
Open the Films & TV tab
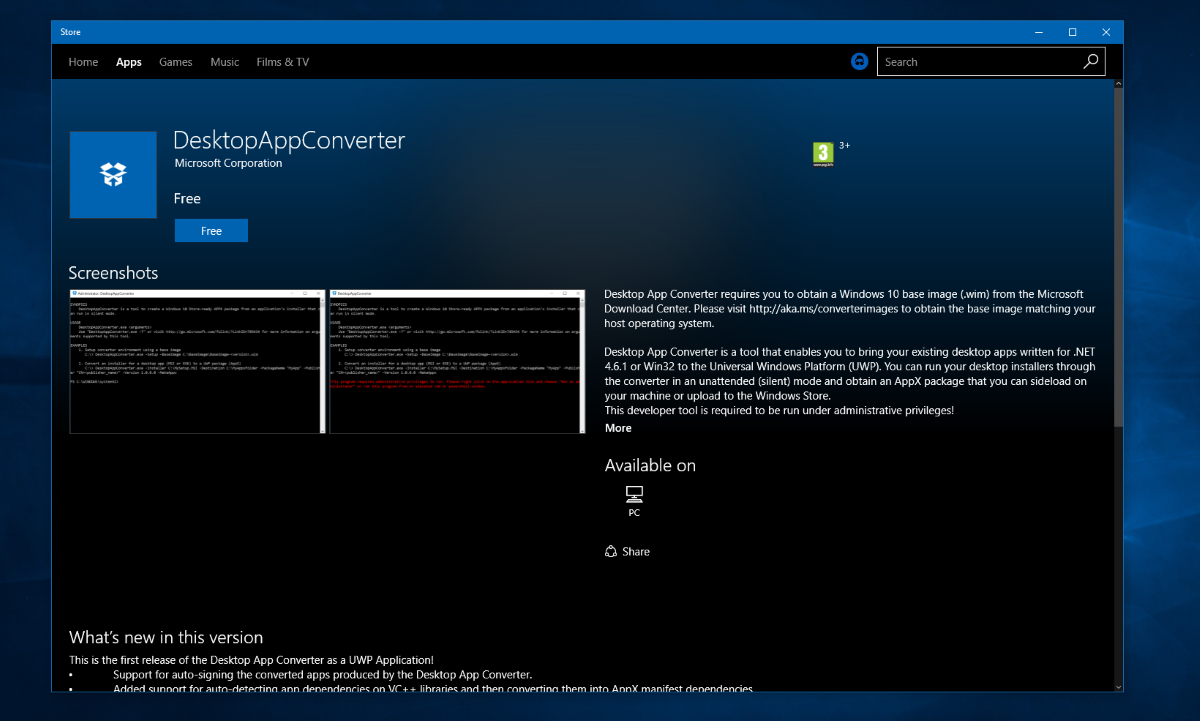[x=283, y=62]
